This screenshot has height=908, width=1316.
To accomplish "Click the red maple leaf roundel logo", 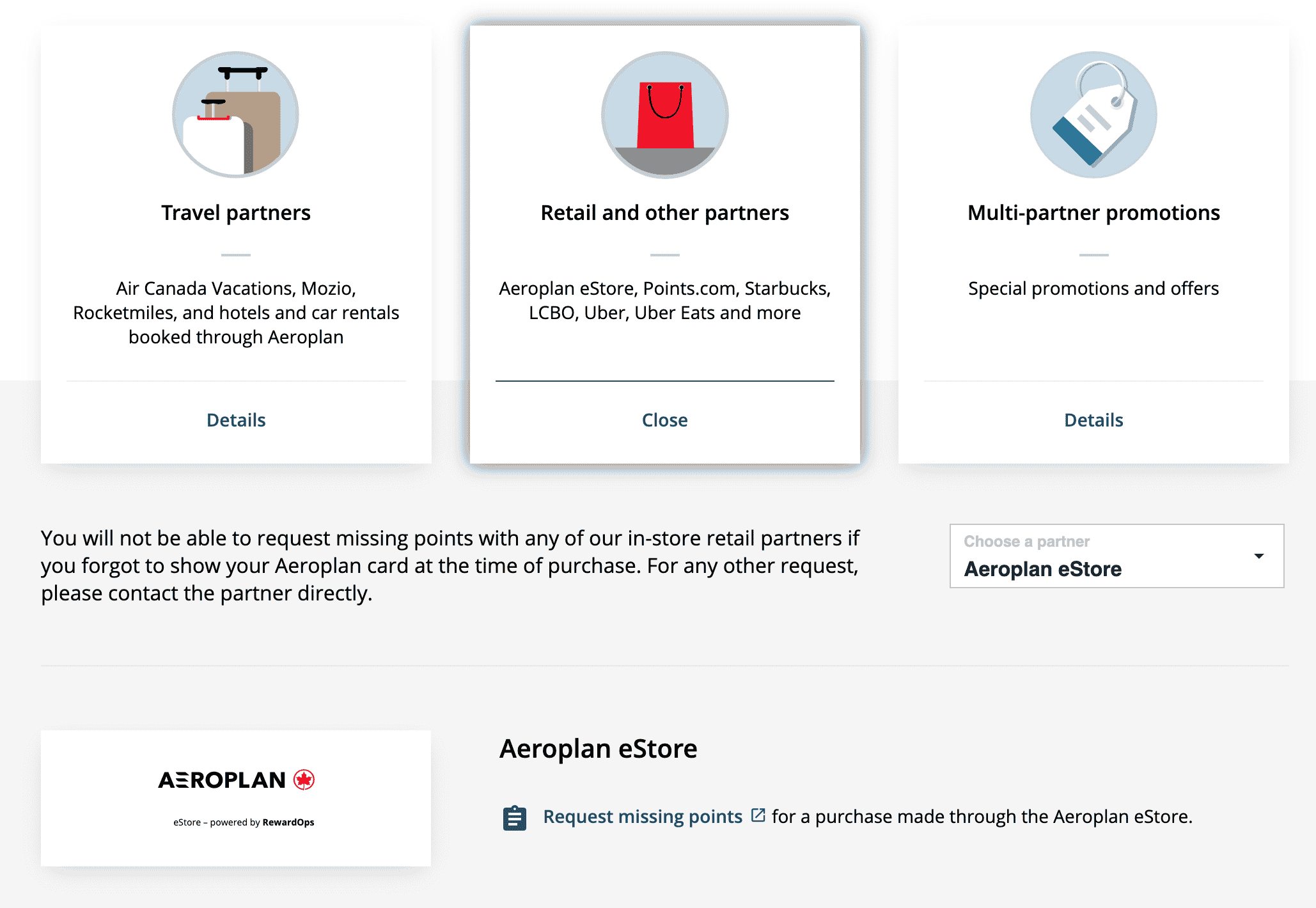I will pyautogui.click(x=304, y=779).
